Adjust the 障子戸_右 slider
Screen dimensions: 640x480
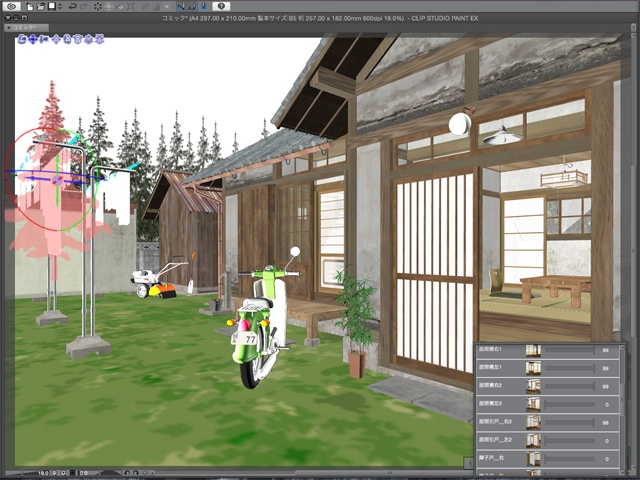click(570, 458)
